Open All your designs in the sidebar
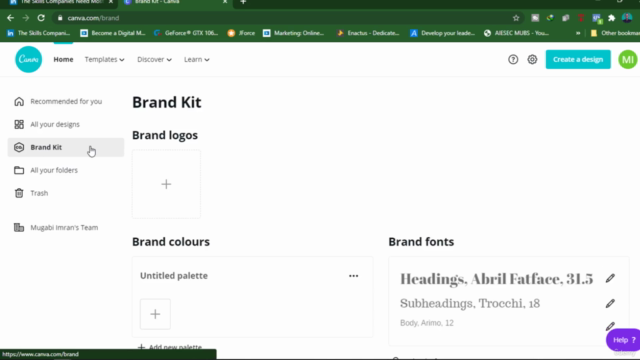This screenshot has height=360, width=640. point(66,124)
